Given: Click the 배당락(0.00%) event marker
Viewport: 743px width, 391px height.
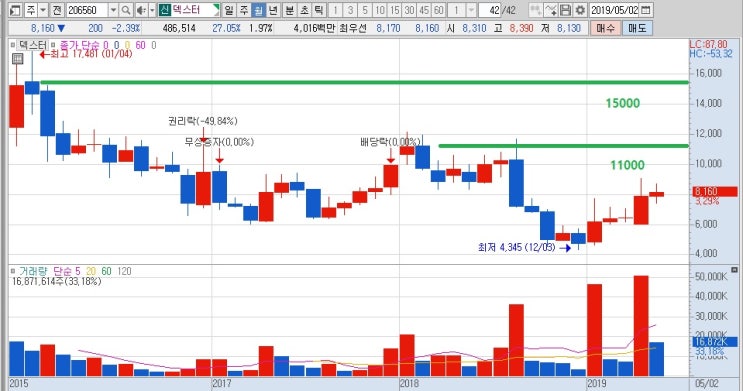Looking at the screenshot, I should tap(390, 142).
